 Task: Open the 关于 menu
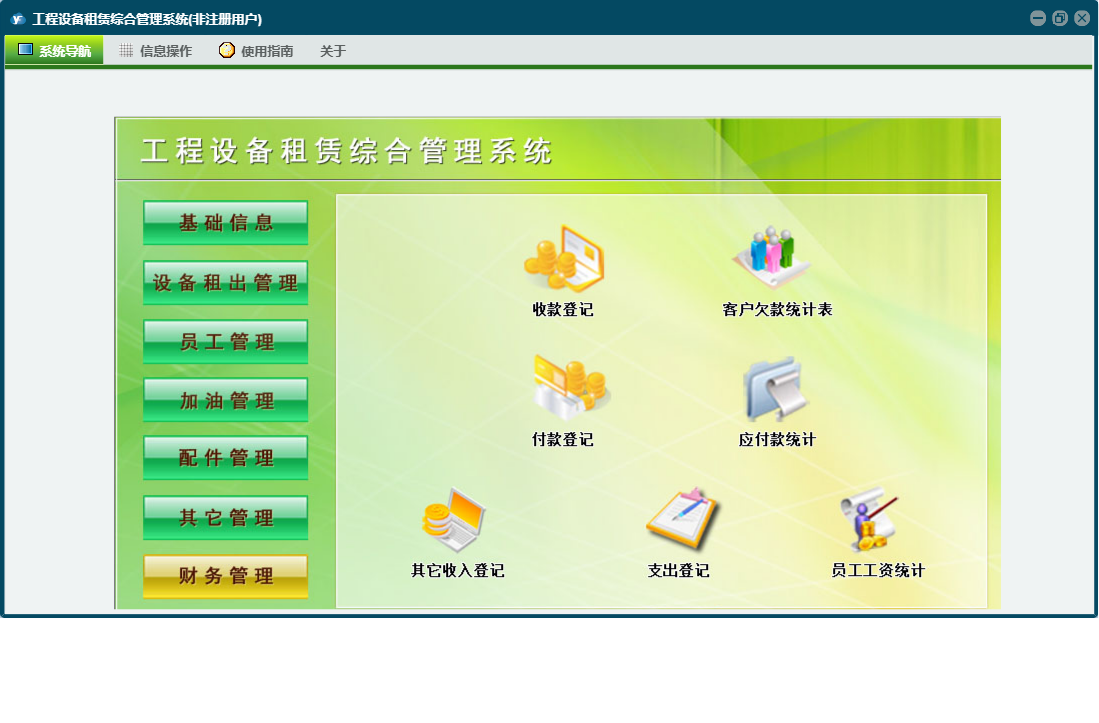pyautogui.click(x=333, y=51)
